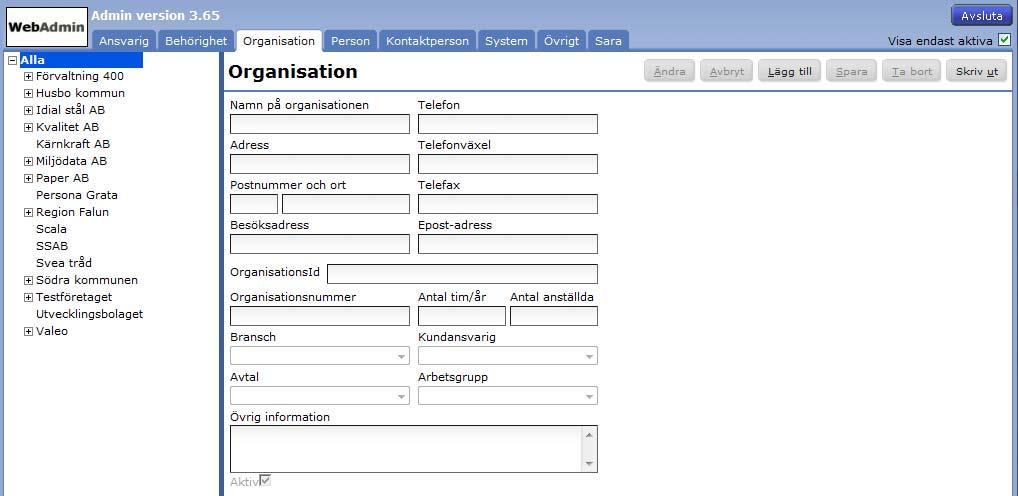Open the Kundansvarig dropdown
This screenshot has width=1018, height=496.
(x=508, y=356)
